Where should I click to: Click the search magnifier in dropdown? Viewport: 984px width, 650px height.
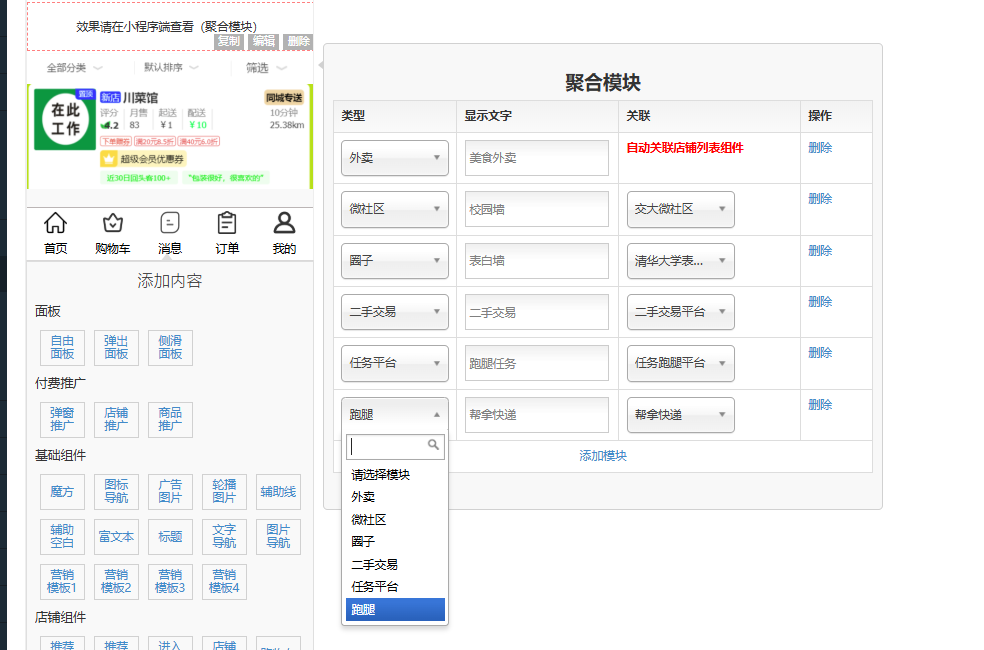[433, 445]
